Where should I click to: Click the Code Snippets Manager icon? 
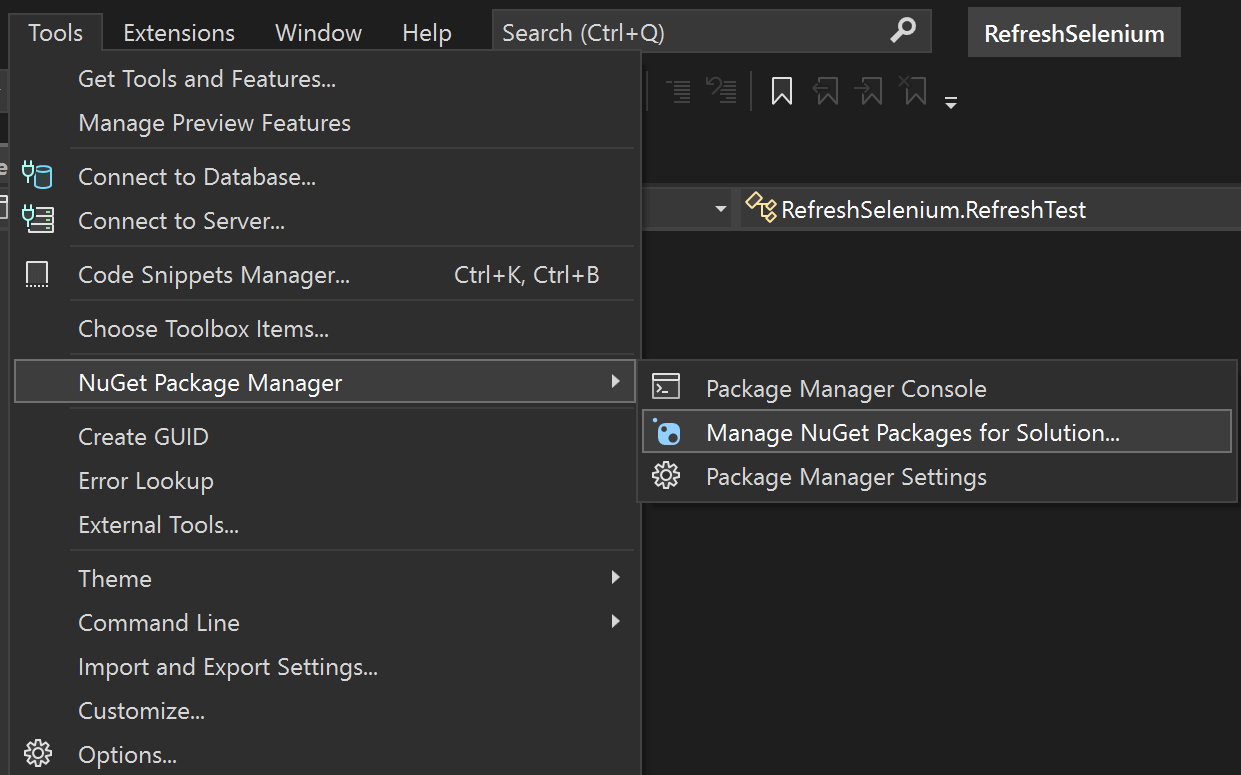click(37, 273)
